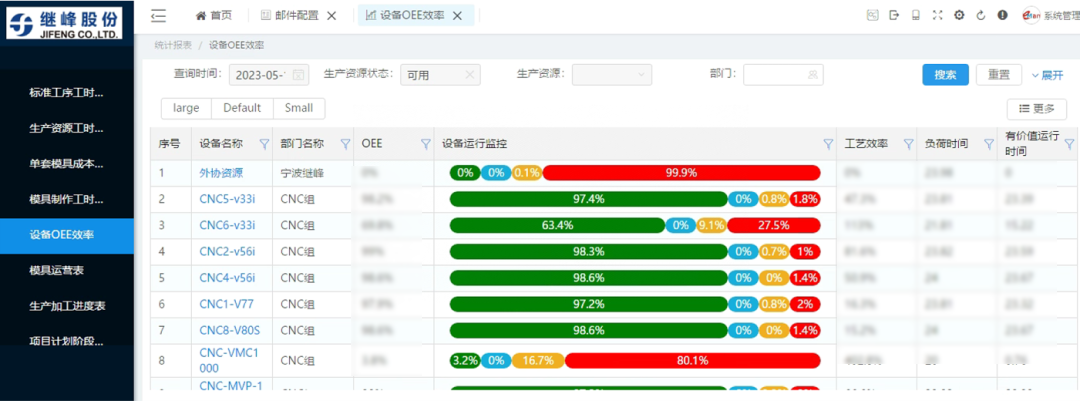Viewport: 1080px width, 401px height.
Task: Switch to the 邮件配置 tab
Action: (x=291, y=16)
